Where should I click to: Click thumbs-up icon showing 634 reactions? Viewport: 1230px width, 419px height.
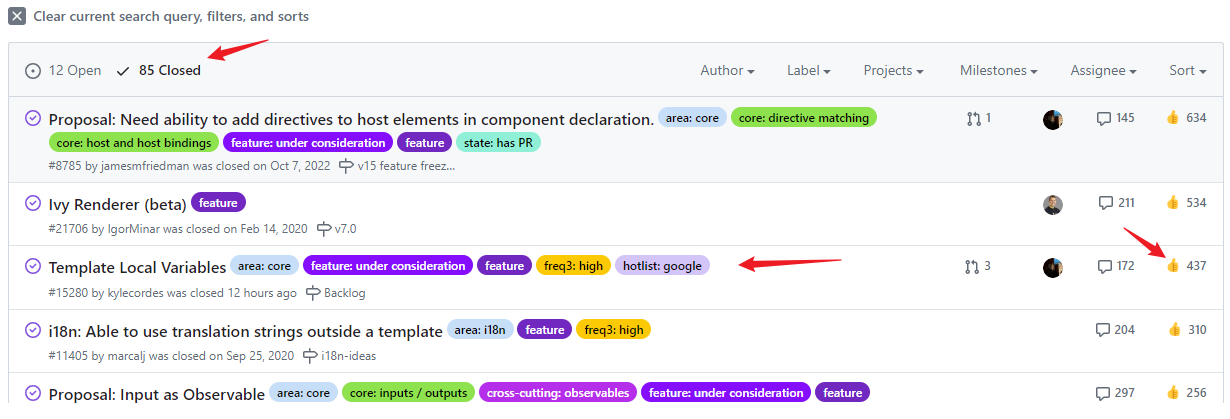1173,118
